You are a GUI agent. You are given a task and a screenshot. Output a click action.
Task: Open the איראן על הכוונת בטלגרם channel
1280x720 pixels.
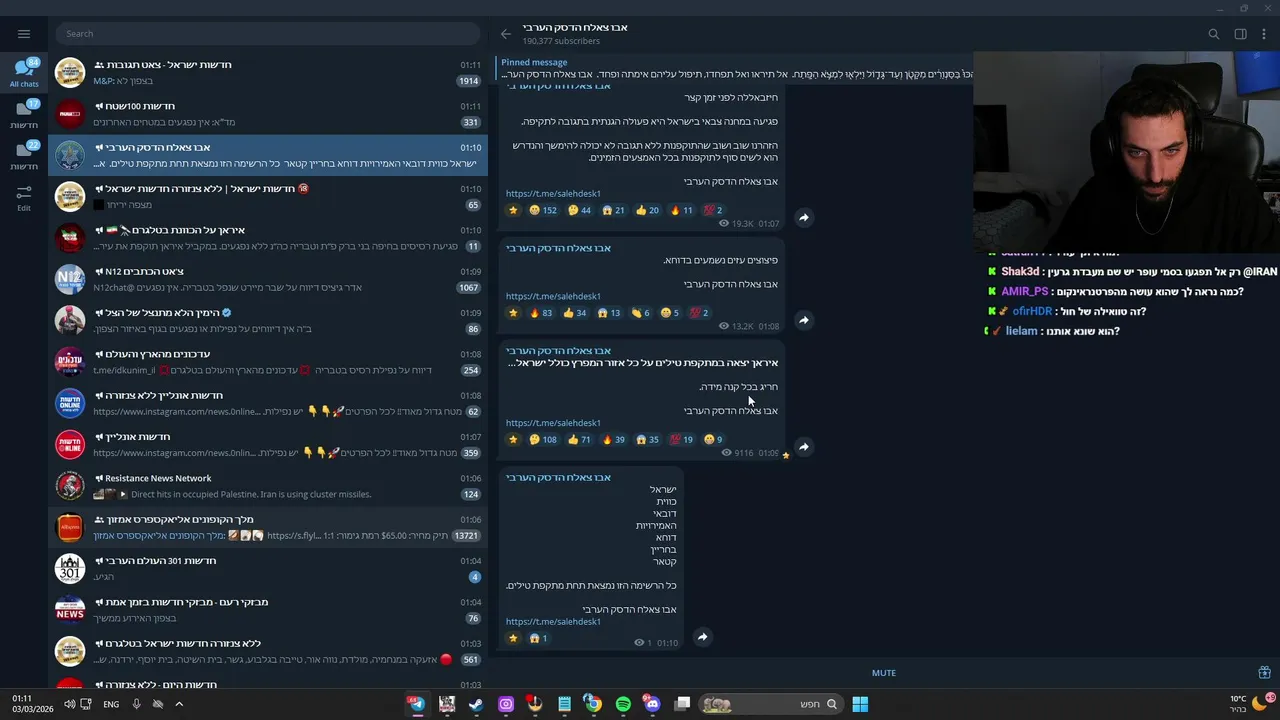268,238
